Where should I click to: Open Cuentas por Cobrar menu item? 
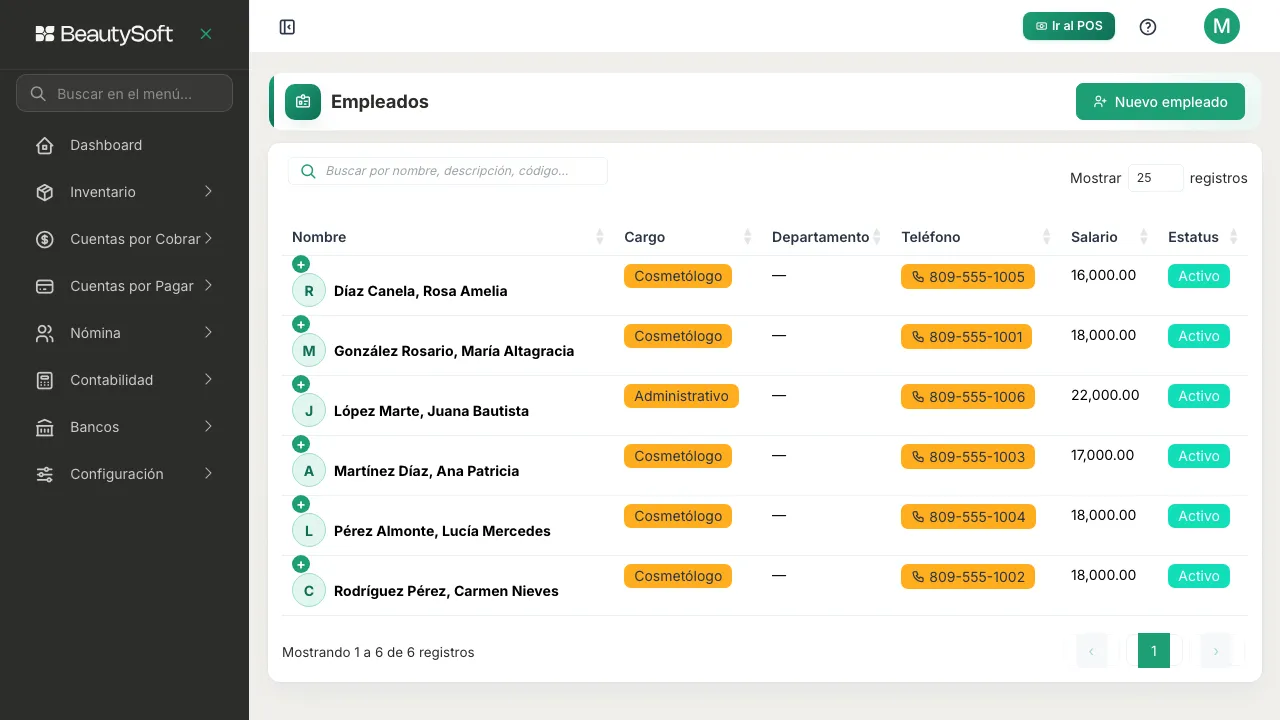(124, 239)
